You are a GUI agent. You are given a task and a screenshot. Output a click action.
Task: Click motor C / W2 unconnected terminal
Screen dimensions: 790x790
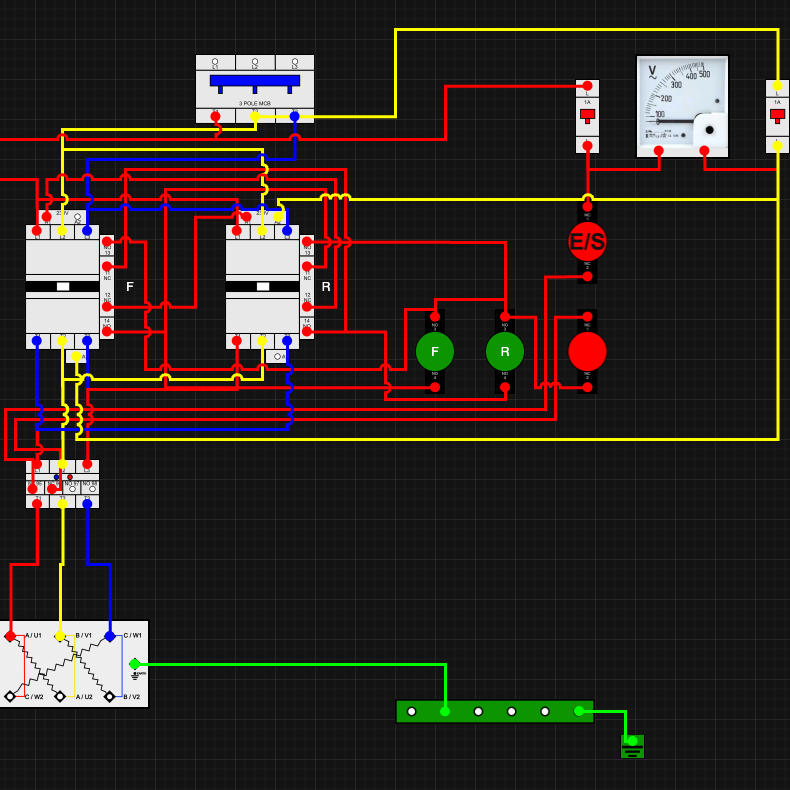pos(10,697)
